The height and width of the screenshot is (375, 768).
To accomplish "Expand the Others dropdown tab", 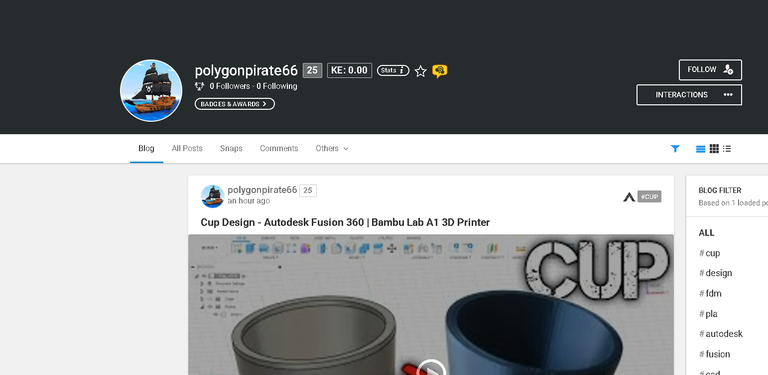I will click(x=332, y=148).
